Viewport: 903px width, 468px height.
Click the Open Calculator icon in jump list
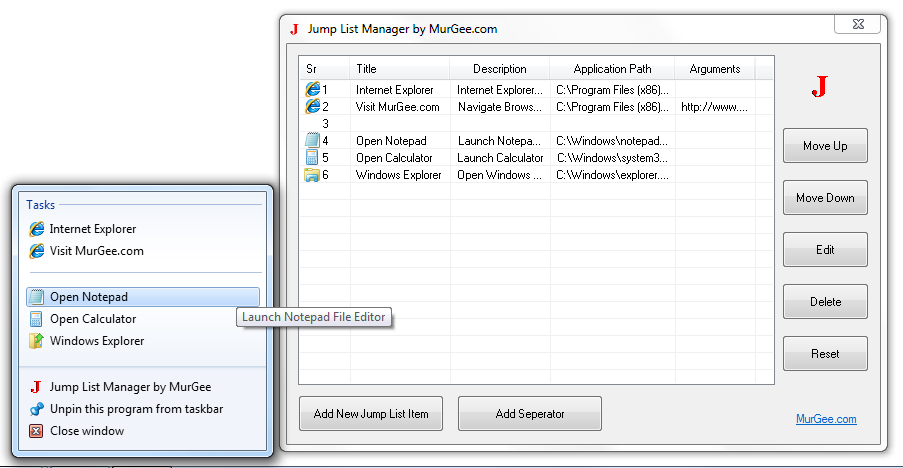point(36,319)
